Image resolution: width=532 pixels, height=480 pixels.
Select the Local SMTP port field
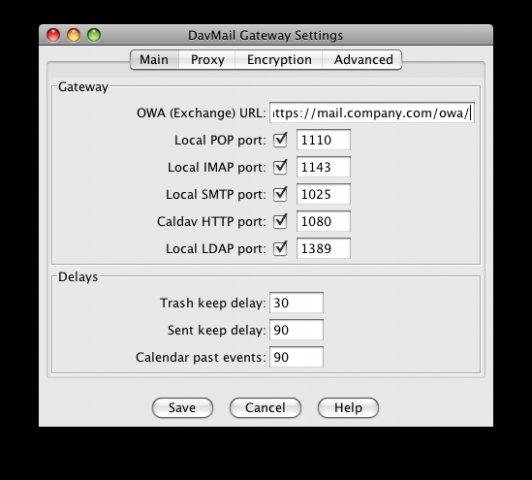(x=324, y=194)
